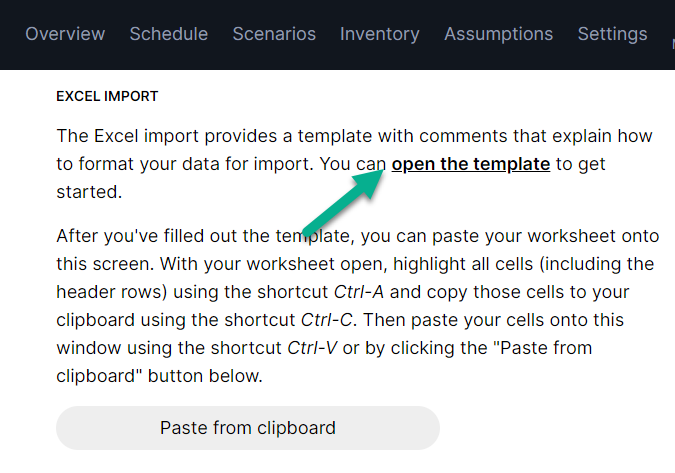Click the phrase "The Excel import provides"
The height and width of the screenshot is (473, 675).
(155, 136)
